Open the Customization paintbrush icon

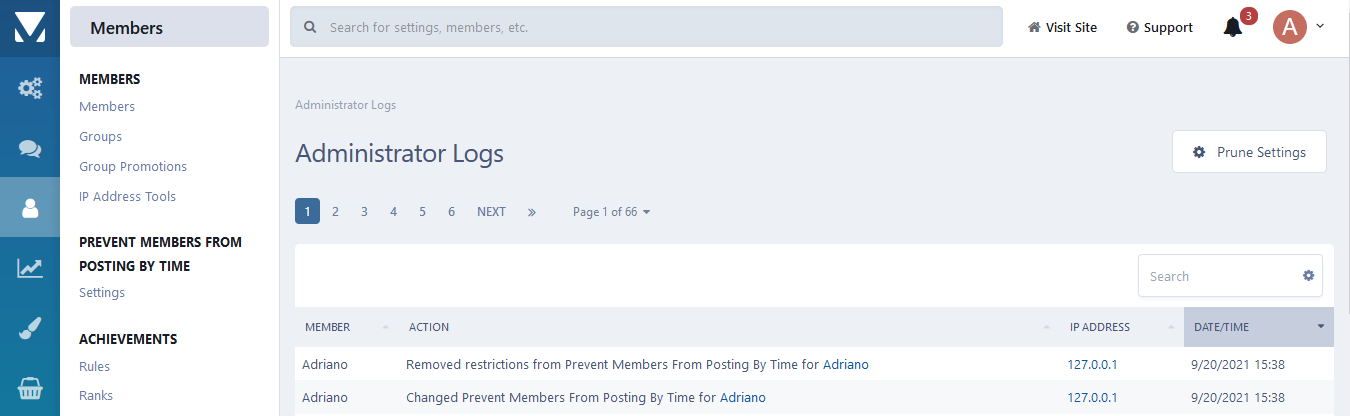[x=30, y=328]
